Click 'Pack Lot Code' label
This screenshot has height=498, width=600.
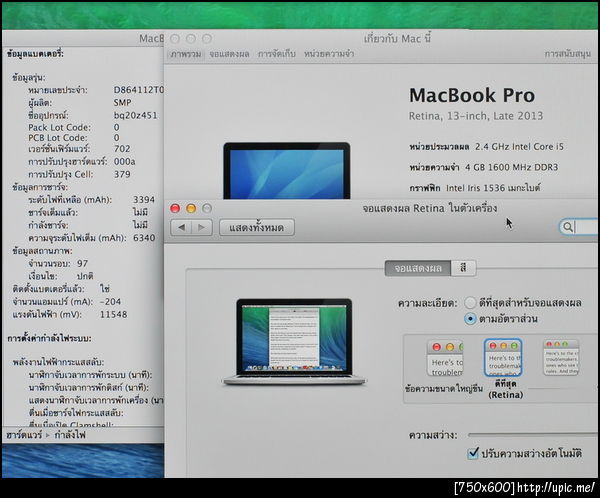[59, 127]
